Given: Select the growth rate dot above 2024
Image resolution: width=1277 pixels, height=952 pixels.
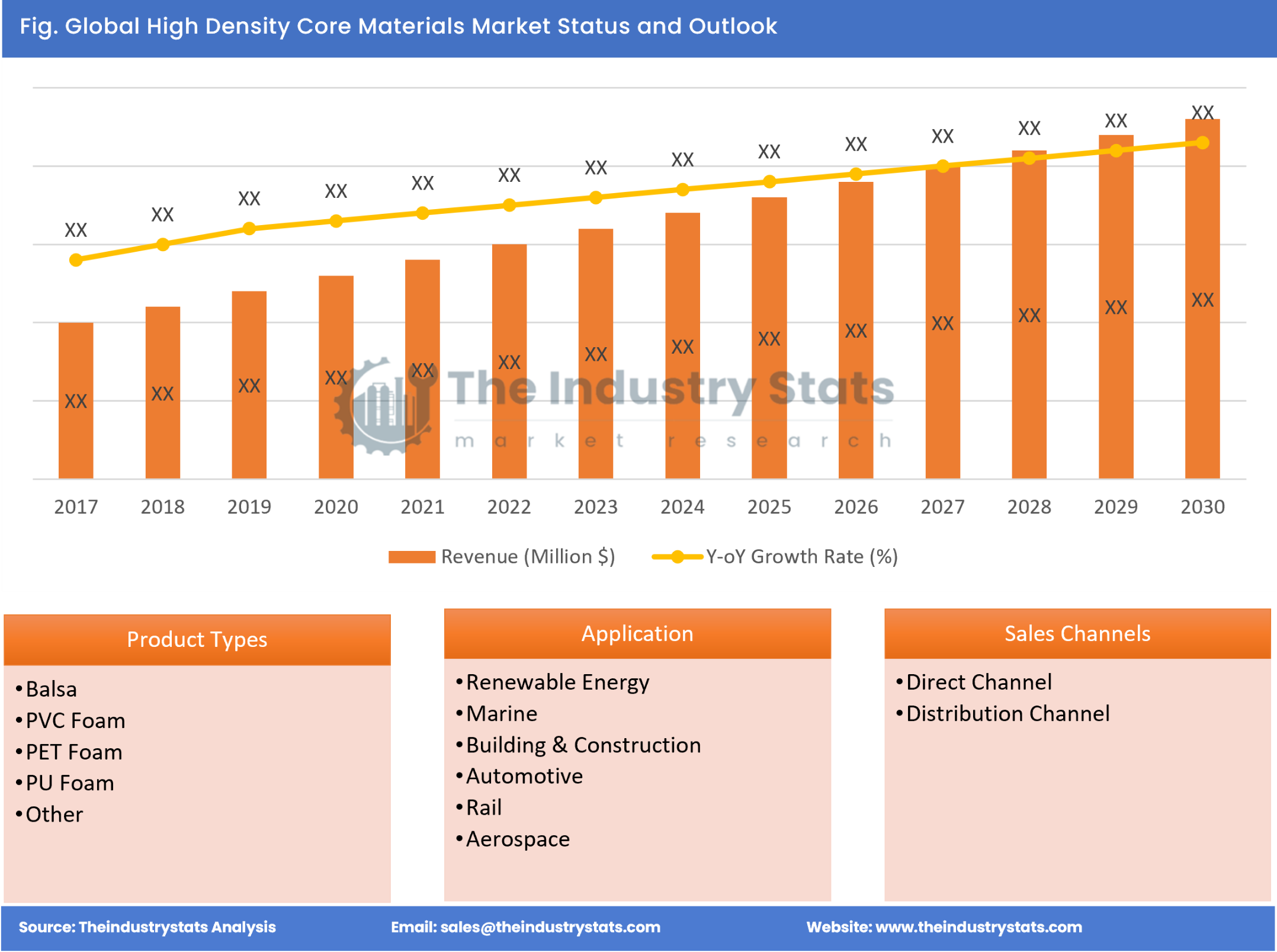Looking at the screenshot, I should (x=682, y=190).
